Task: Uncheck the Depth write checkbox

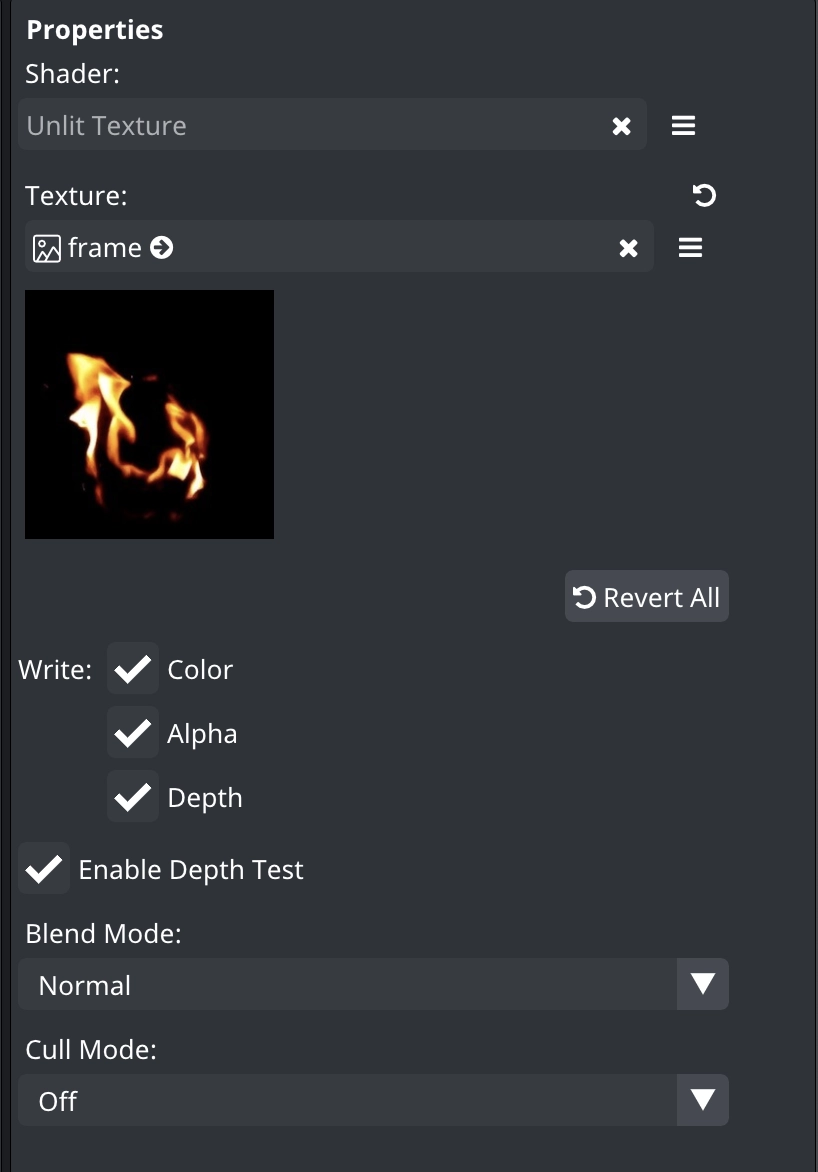Action: pos(132,797)
